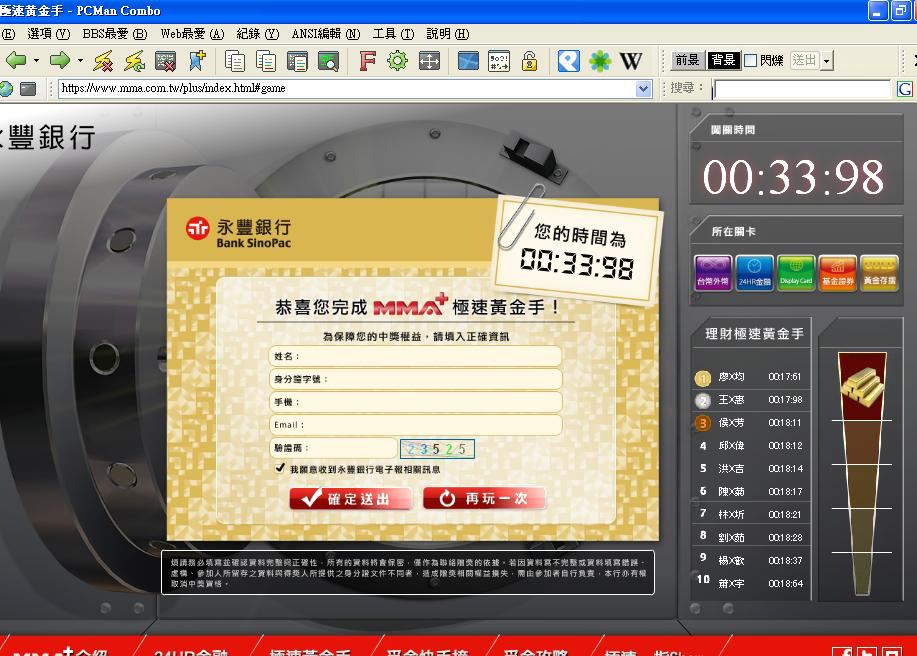The height and width of the screenshot is (656, 917).
Task: Open the Forward history dropdown arrow
Action: tap(80, 60)
